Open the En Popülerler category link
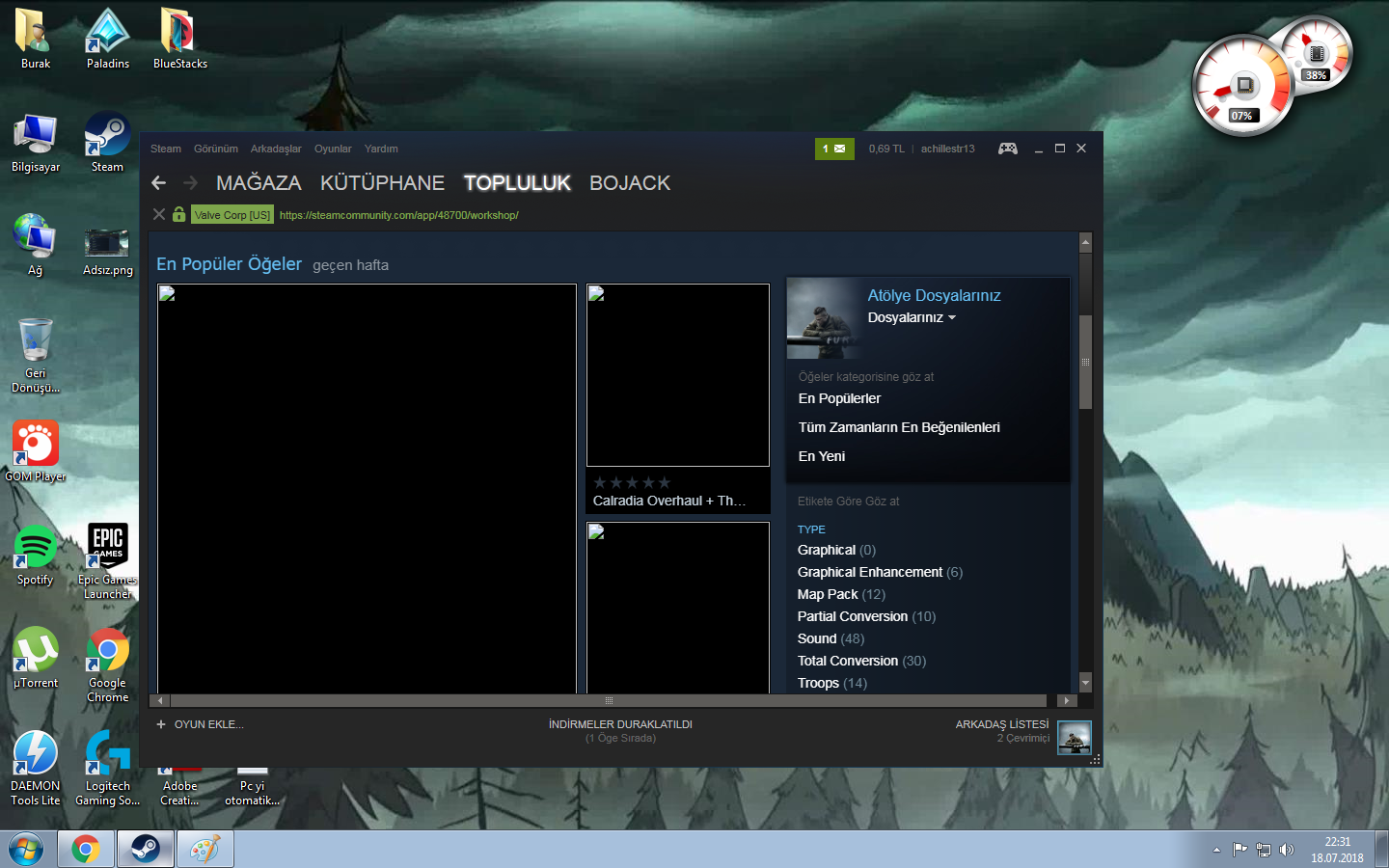This screenshot has height=868, width=1389. tap(839, 398)
